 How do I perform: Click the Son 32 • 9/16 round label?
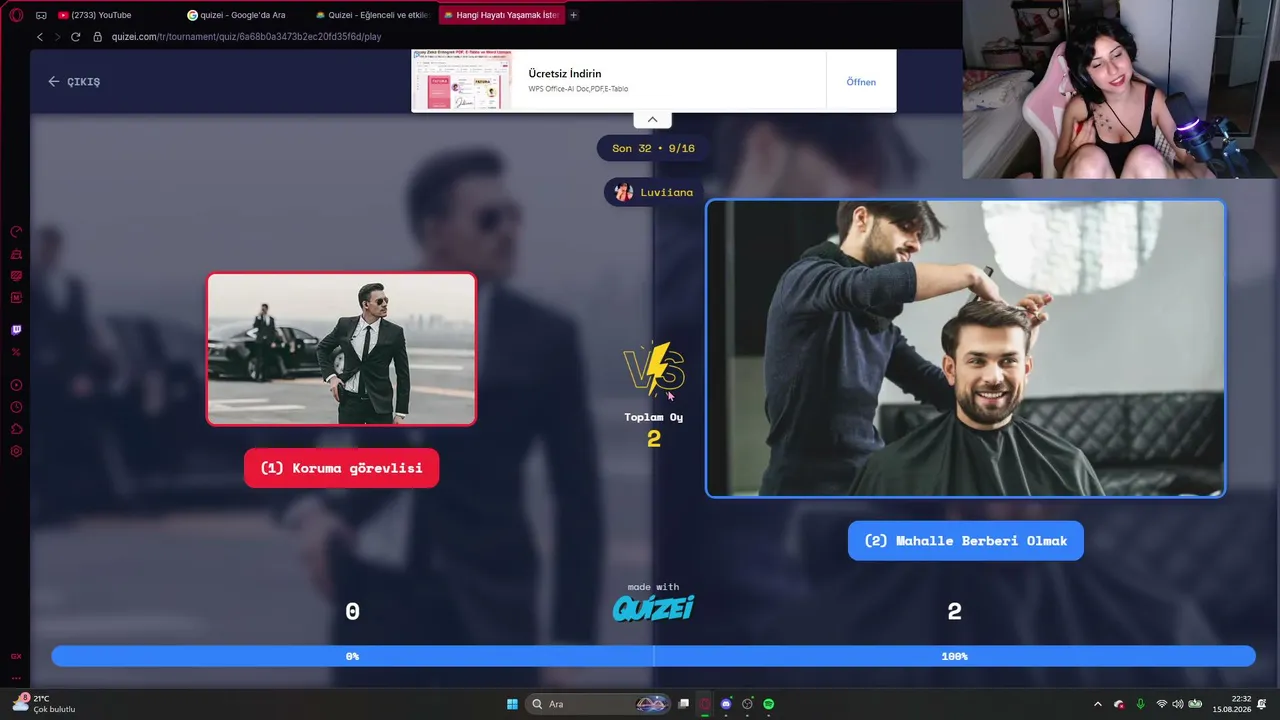(653, 148)
